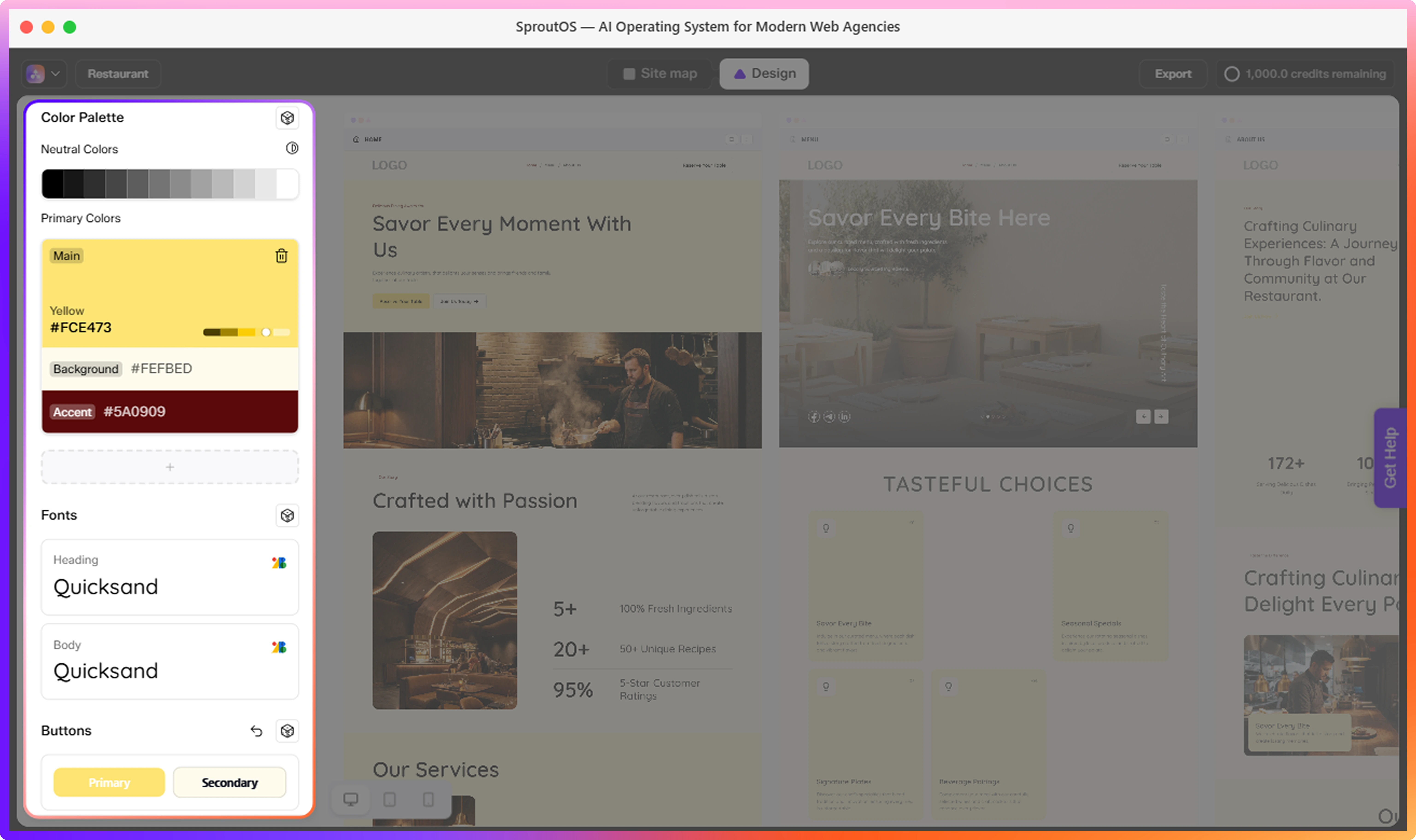Viewport: 1416px width, 840px height.
Task: Switch to the Design tab
Action: click(764, 74)
